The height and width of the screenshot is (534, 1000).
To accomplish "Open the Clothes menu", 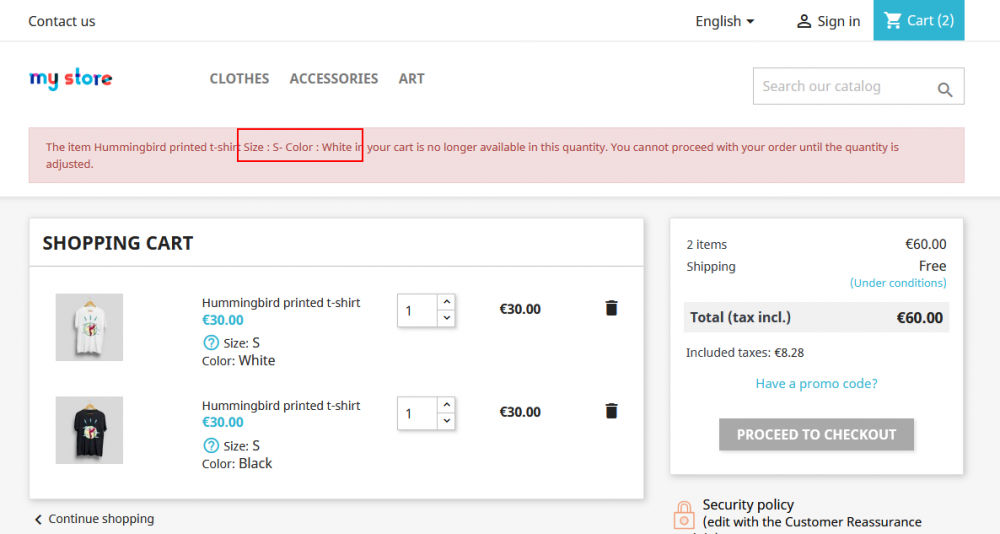I will [239, 79].
